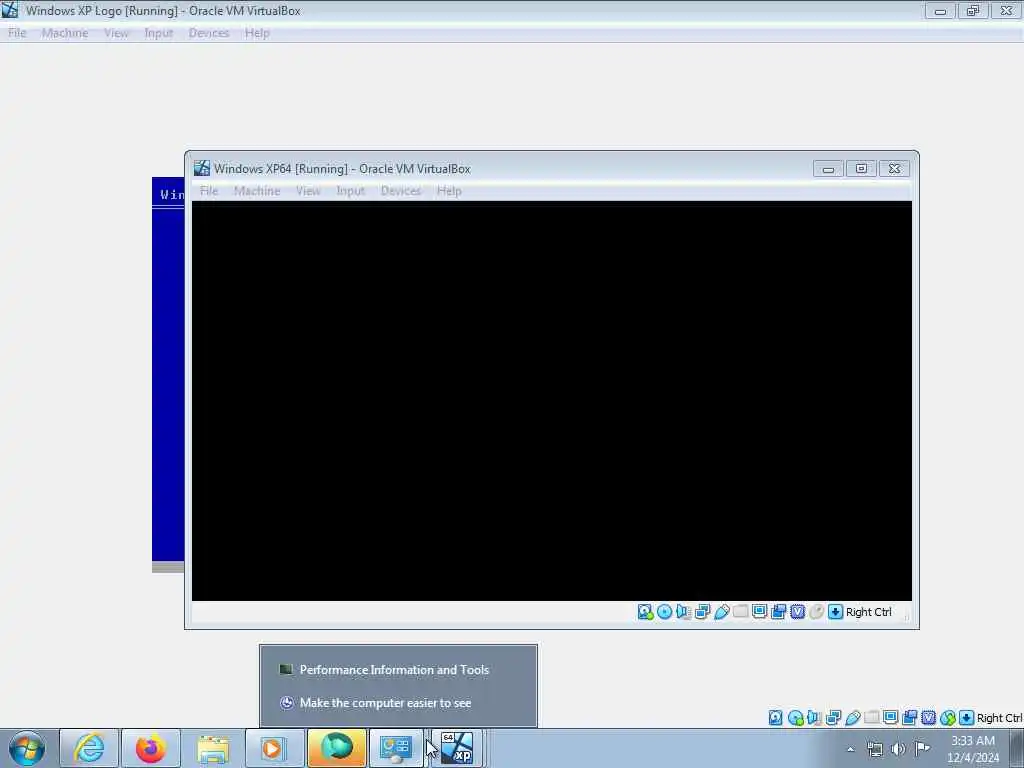Click CPU virtualization indicator in XP64 status bar
Image resolution: width=1024 pixels, height=768 pixels.
797,612
